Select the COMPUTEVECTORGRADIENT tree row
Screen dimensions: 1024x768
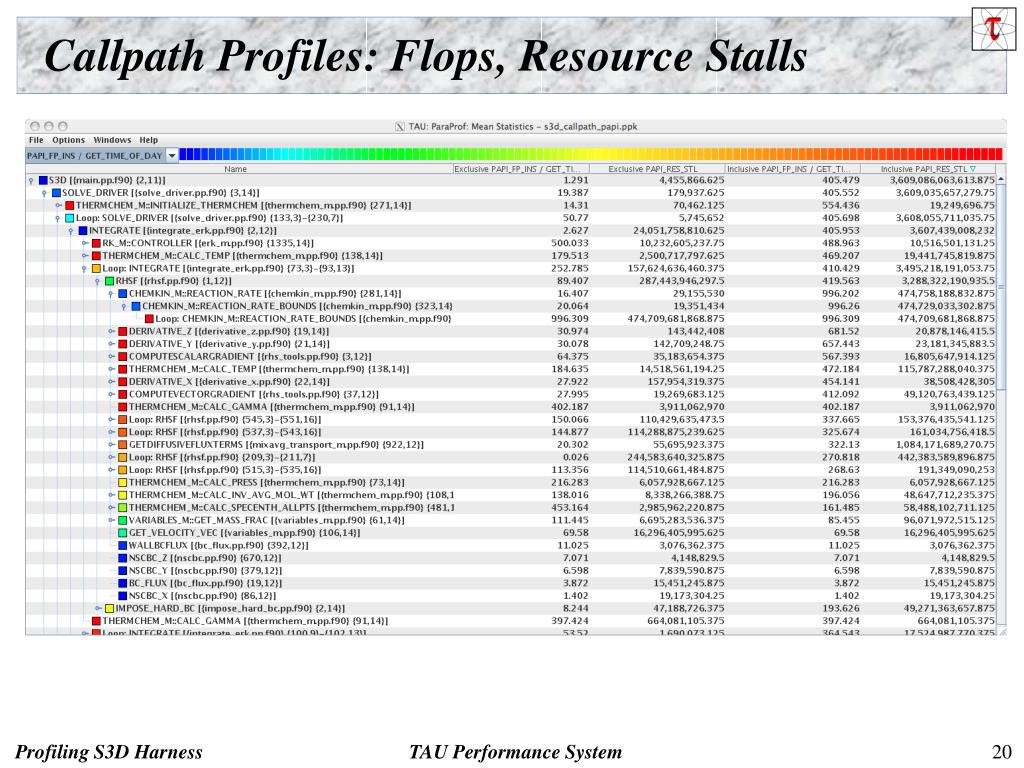(511, 394)
